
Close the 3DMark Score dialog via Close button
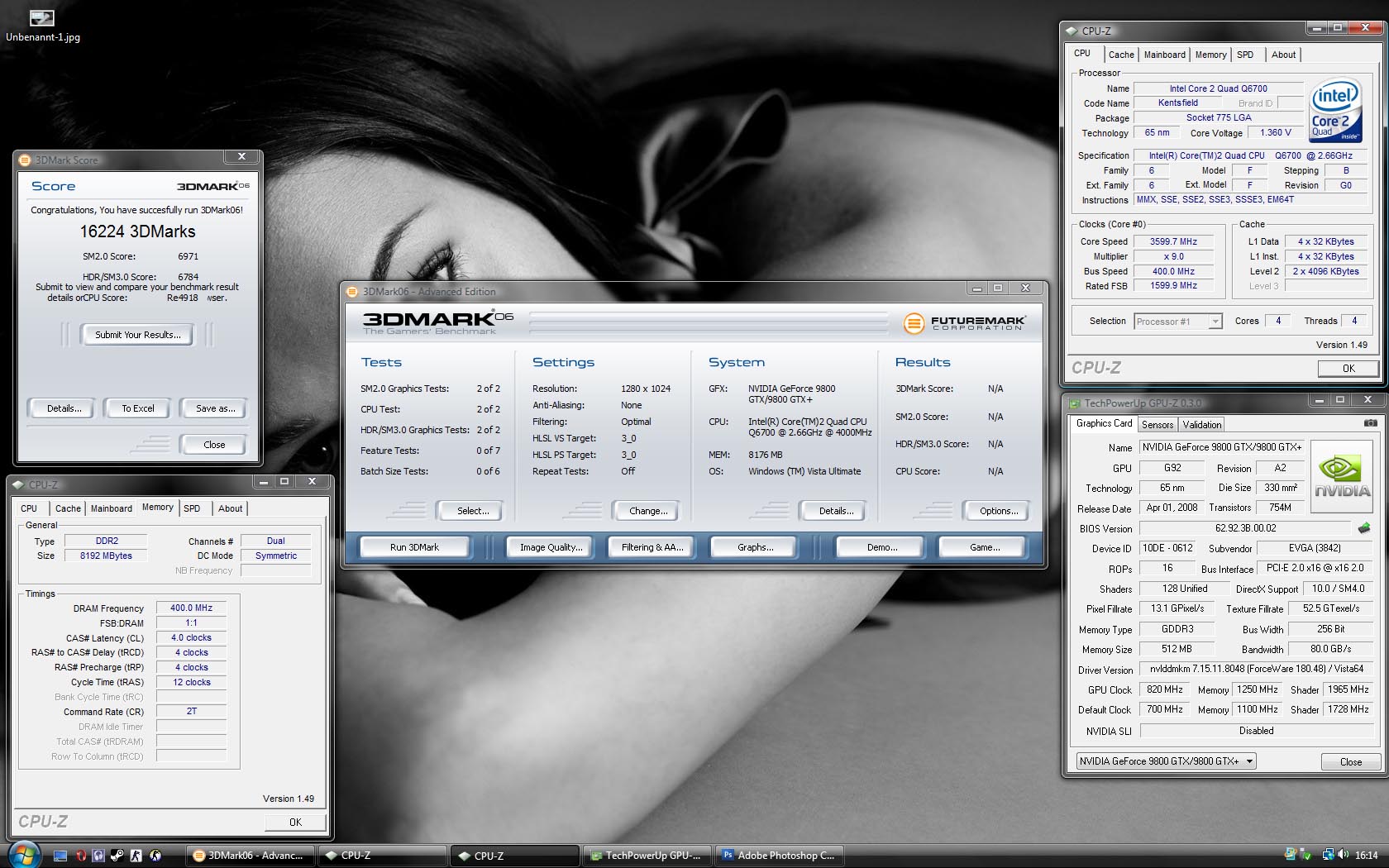214,445
